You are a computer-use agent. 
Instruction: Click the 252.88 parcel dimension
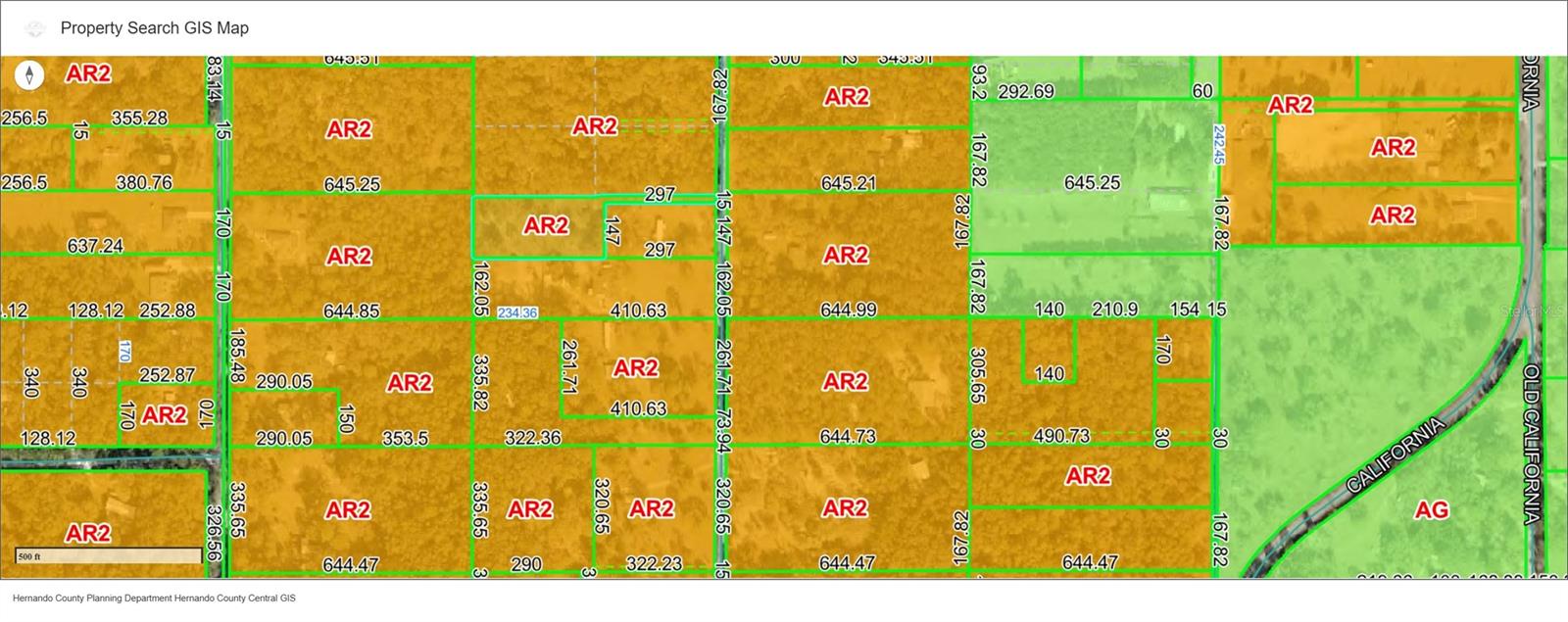click(x=168, y=311)
